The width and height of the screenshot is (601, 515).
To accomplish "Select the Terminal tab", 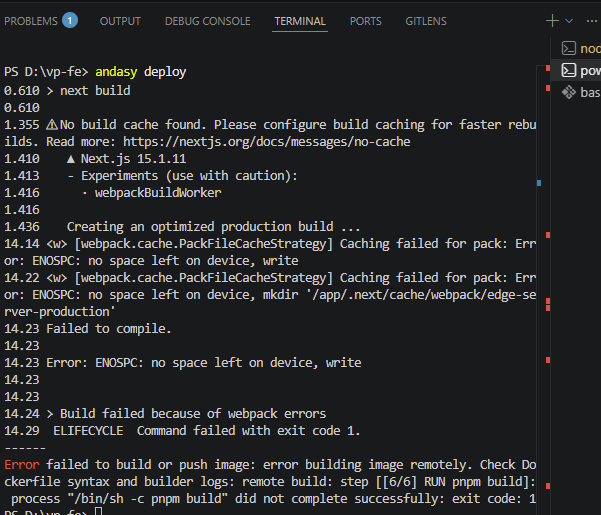I will (x=300, y=21).
